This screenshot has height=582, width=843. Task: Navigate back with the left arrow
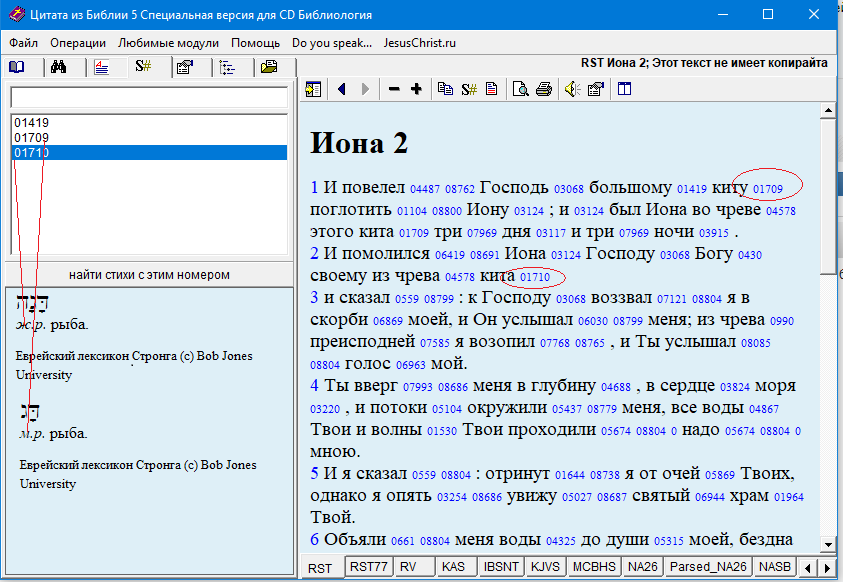pyautogui.click(x=342, y=89)
